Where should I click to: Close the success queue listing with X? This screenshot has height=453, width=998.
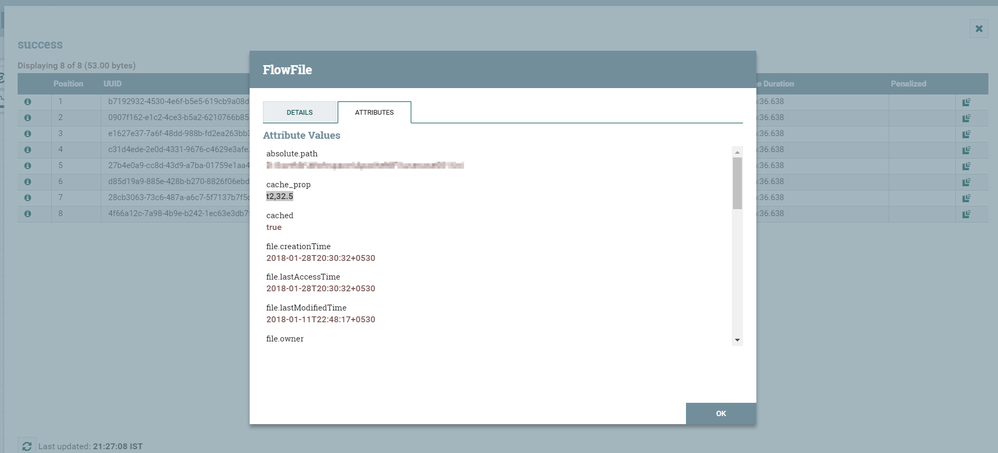pos(979,29)
